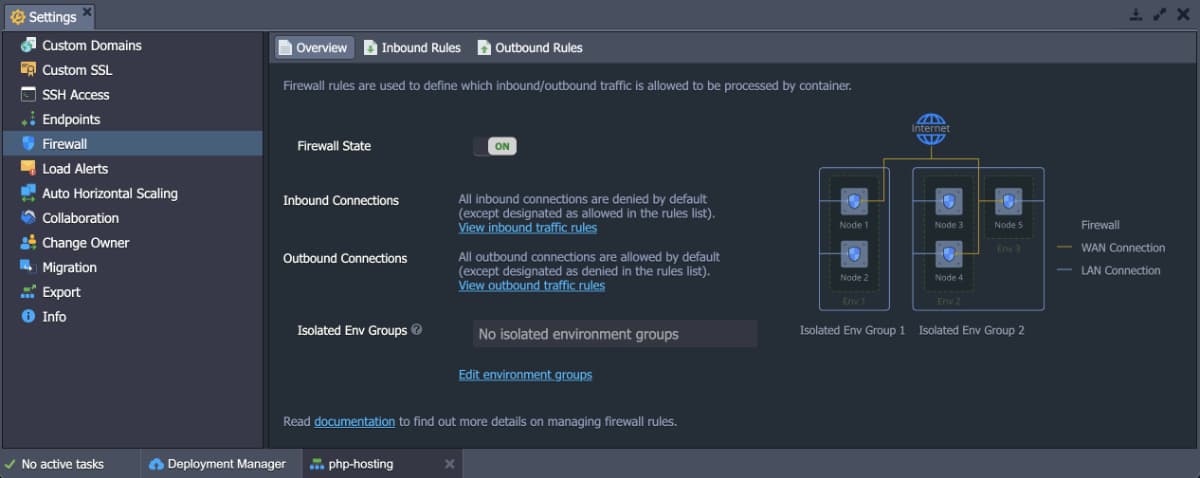1200x478 pixels.
Task: Select the Overview tab
Action: [312, 48]
